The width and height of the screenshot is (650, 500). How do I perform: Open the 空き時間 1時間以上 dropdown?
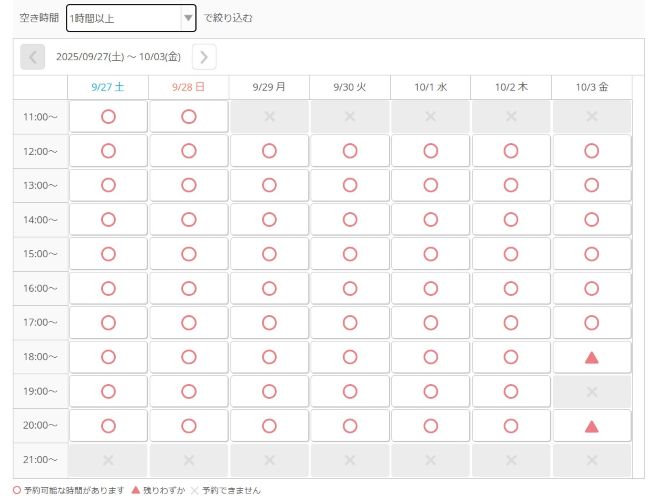coord(130,18)
